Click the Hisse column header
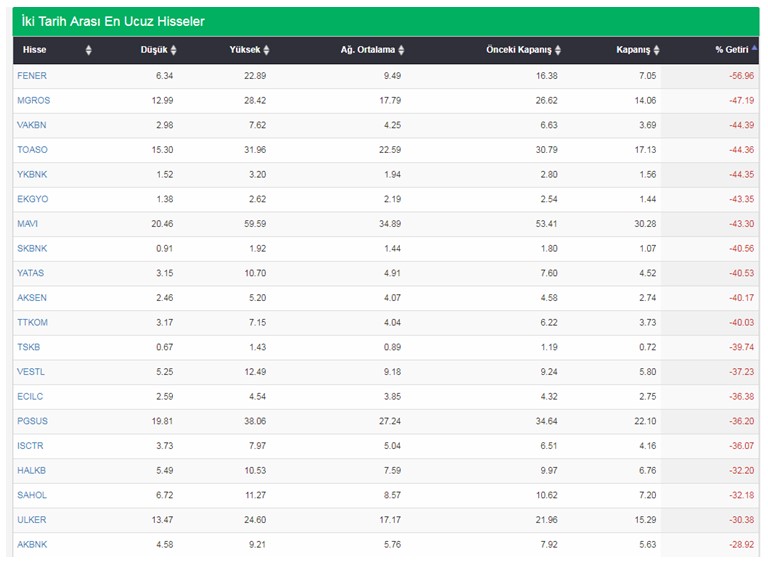 pos(34,50)
